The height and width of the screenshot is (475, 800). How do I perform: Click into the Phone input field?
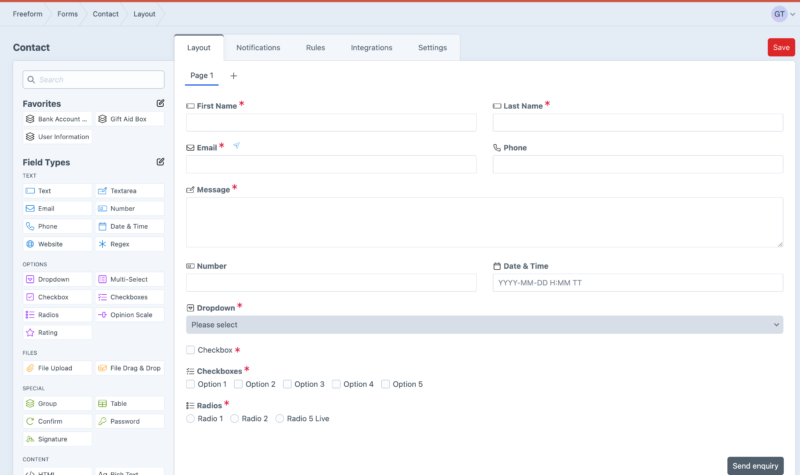(x=638, y=165)
